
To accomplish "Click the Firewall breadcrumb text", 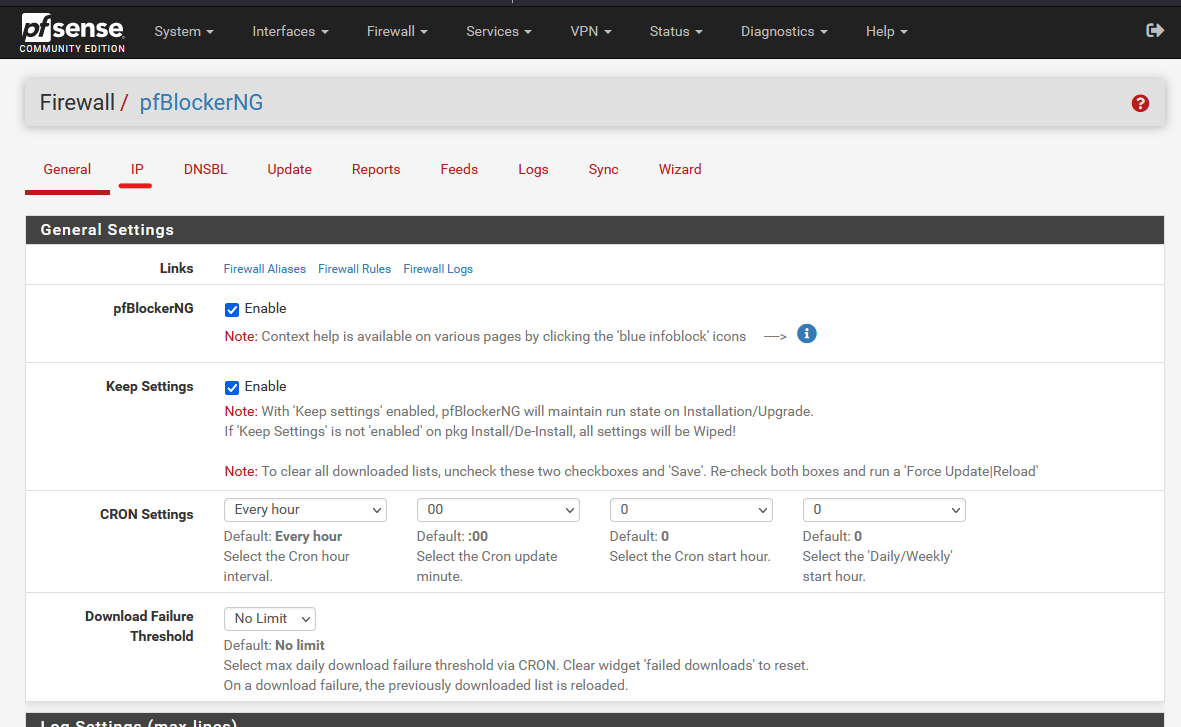I will click(x=77, y=102).
